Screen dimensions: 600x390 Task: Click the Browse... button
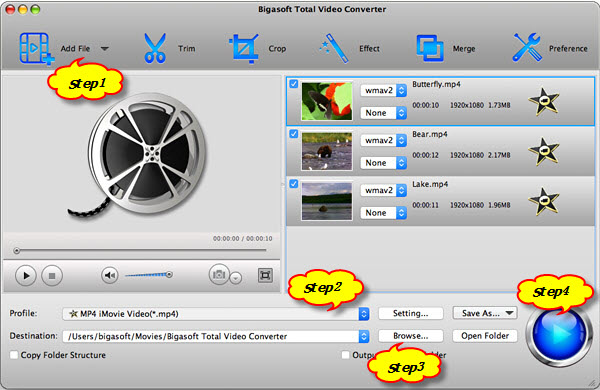coord(411,336)
